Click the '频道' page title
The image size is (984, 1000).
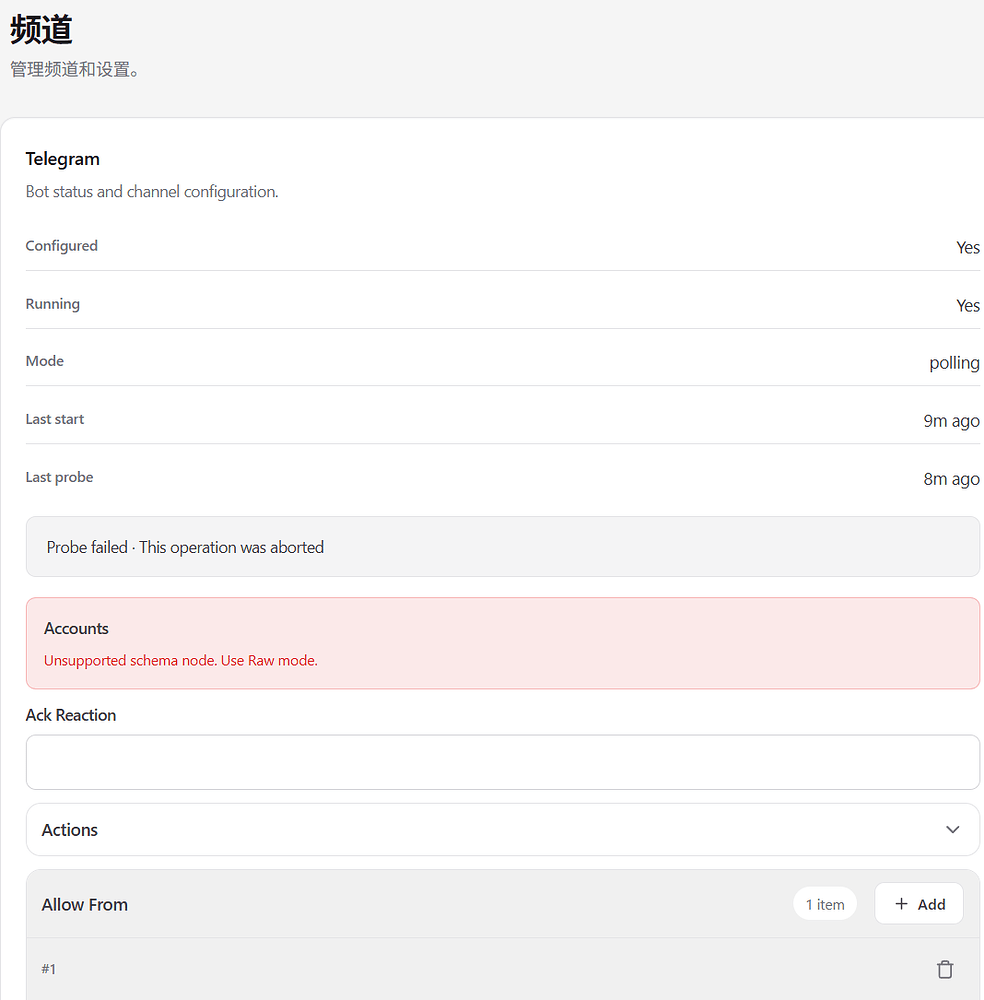coord(41,30)
